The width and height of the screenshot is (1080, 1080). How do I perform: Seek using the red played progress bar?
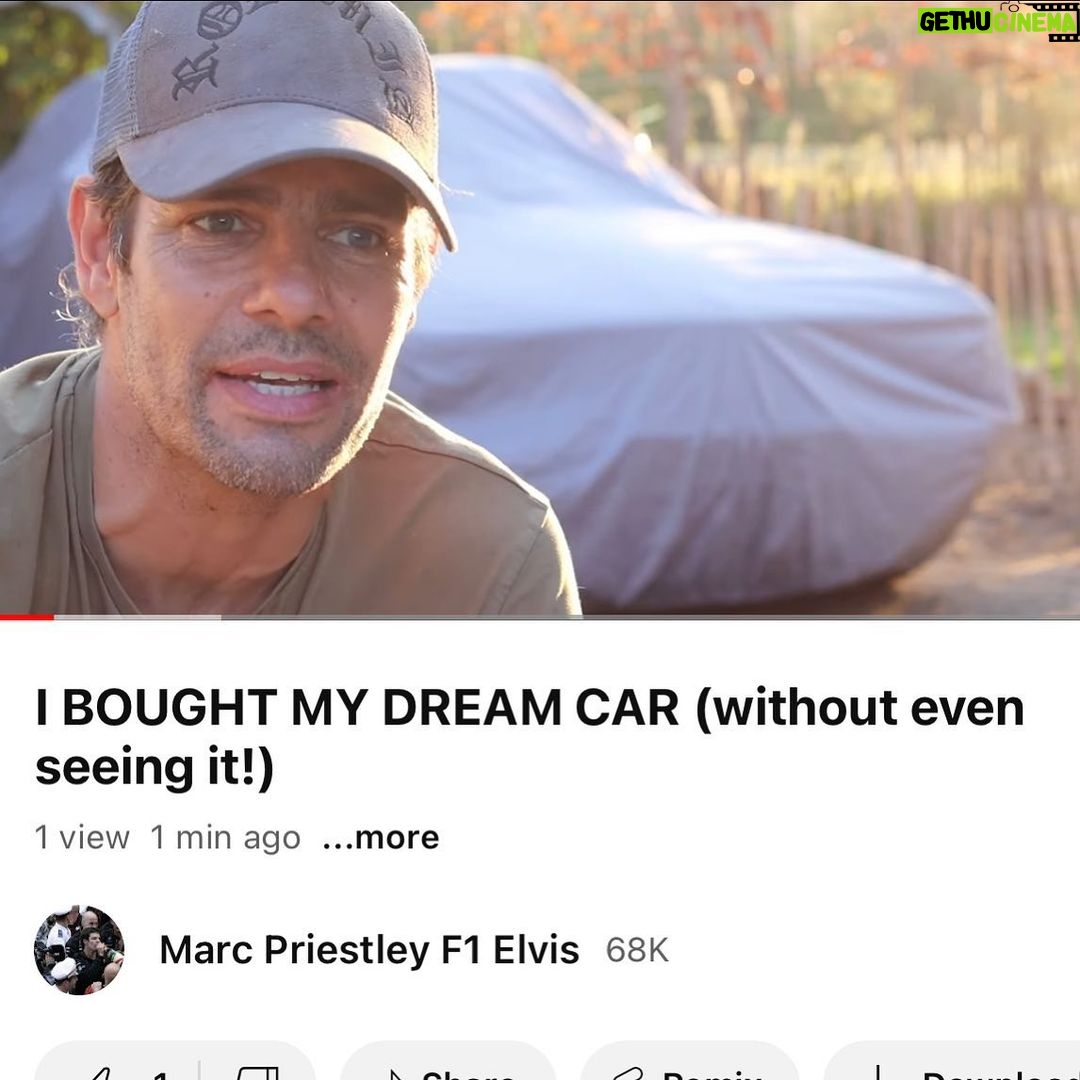27,617
